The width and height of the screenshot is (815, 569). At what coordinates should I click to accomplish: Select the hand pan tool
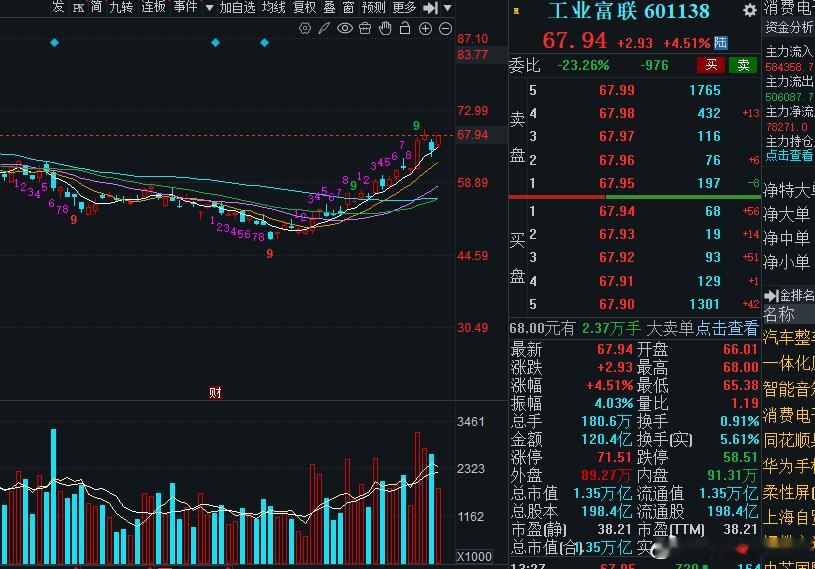click(385, 29)
